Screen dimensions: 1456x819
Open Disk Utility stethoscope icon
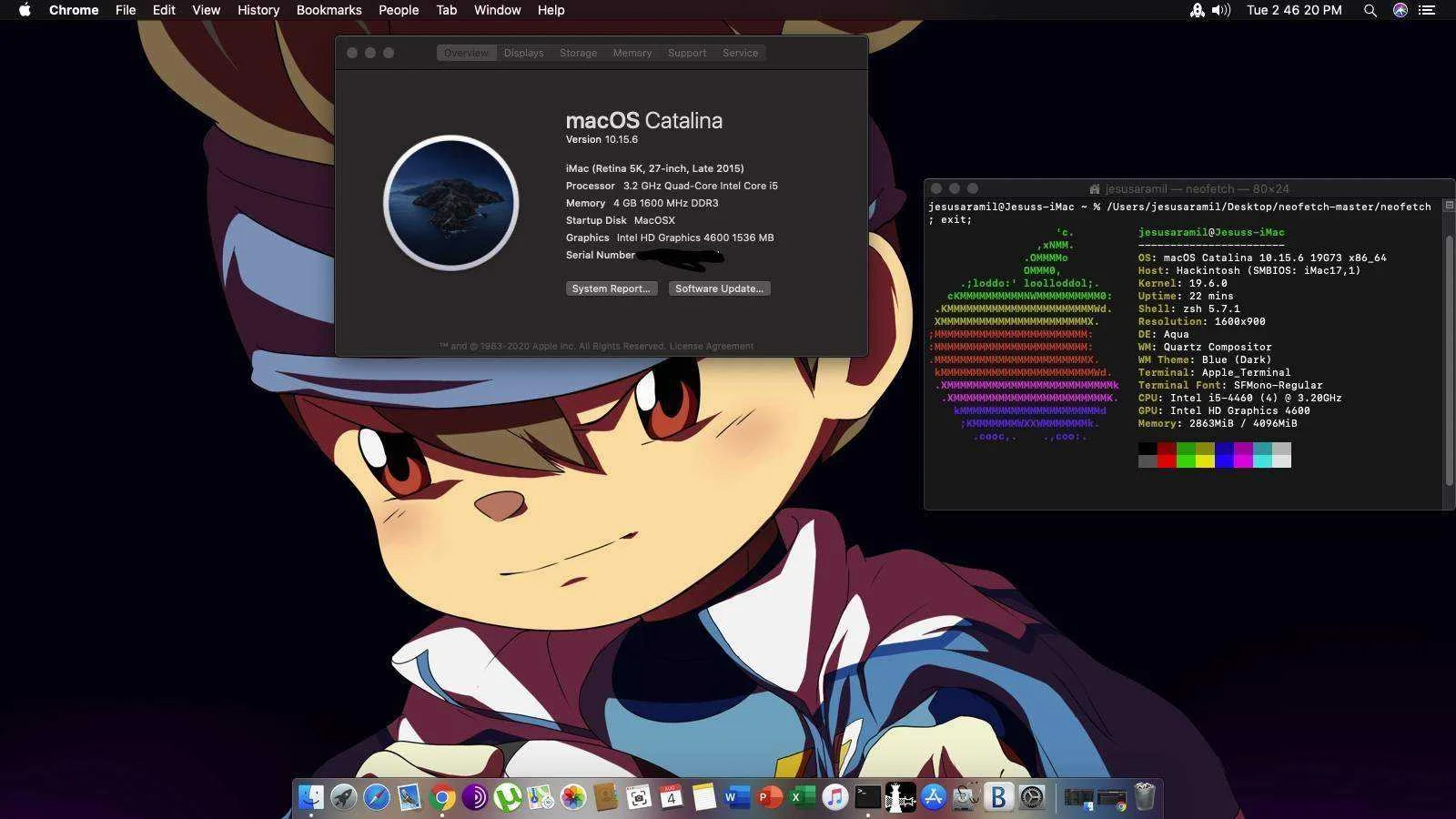(966, 797)
